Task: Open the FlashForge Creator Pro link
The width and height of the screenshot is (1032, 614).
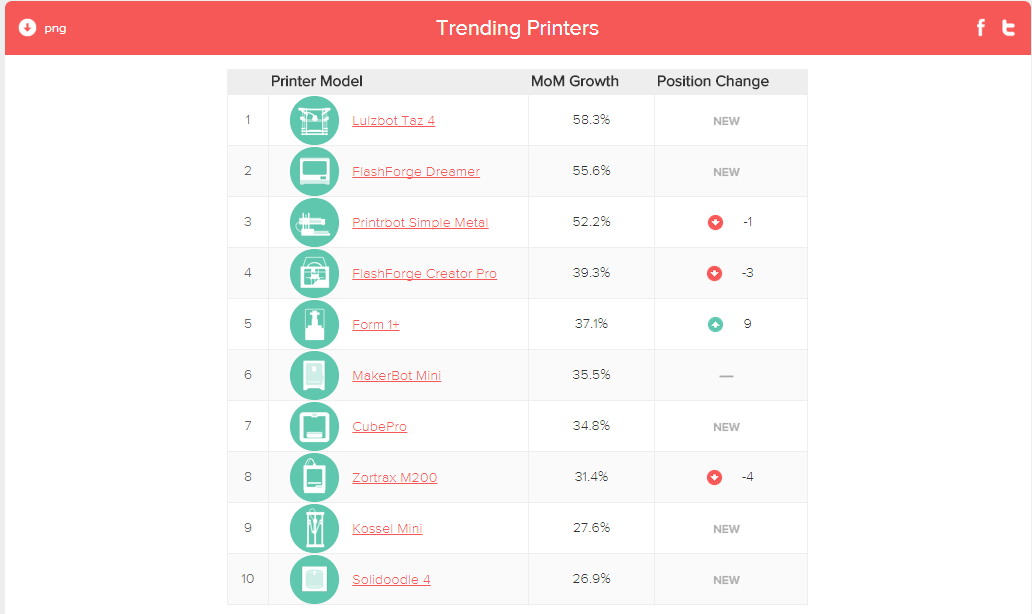Action: tap(425, 273)
